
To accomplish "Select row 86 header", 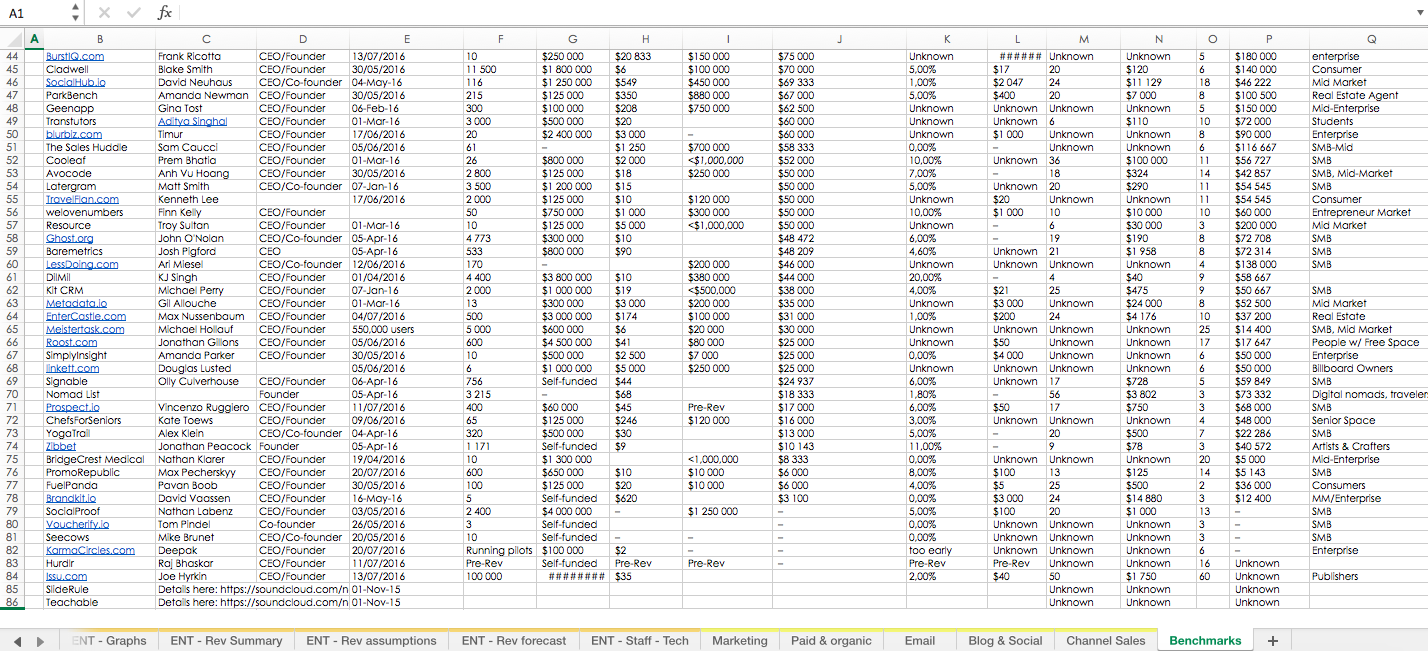I will 13,603.
